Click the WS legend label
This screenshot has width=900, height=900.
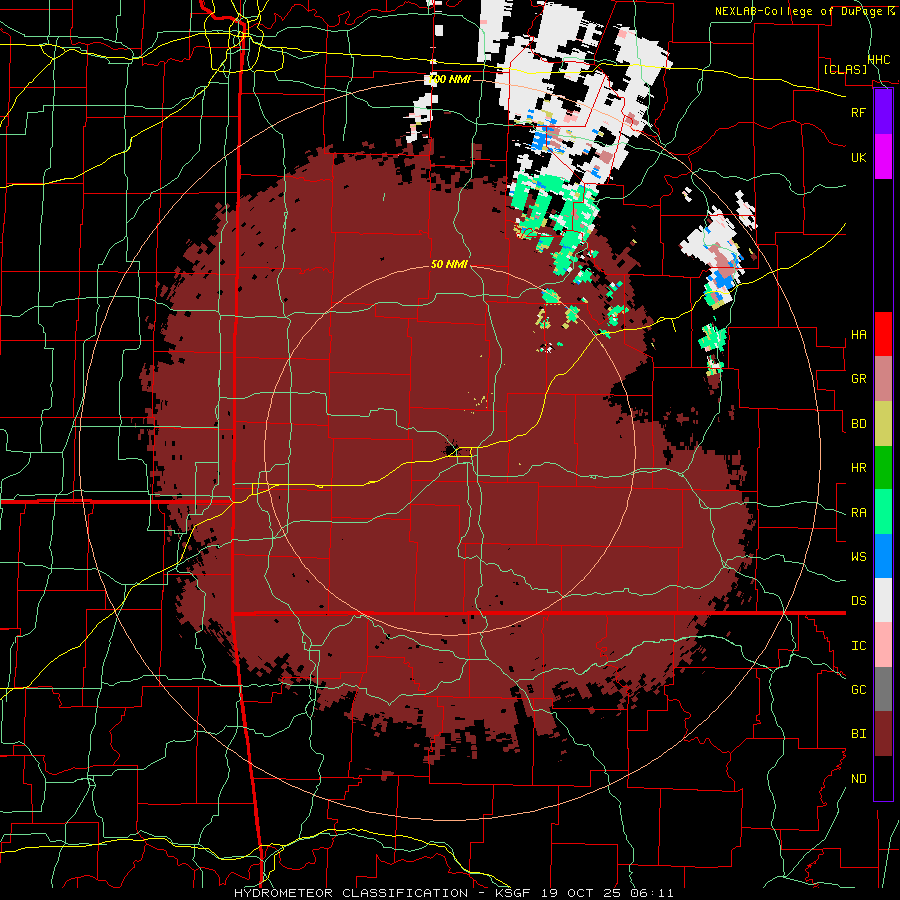coord(858,557)
